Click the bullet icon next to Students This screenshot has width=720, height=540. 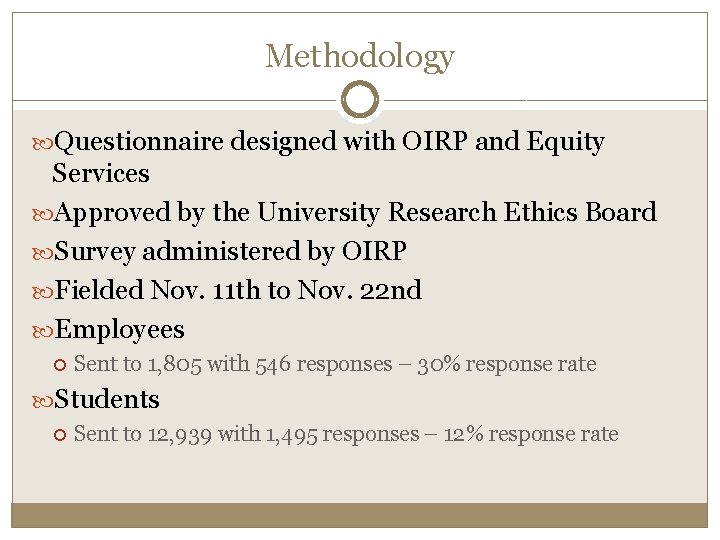44,400
